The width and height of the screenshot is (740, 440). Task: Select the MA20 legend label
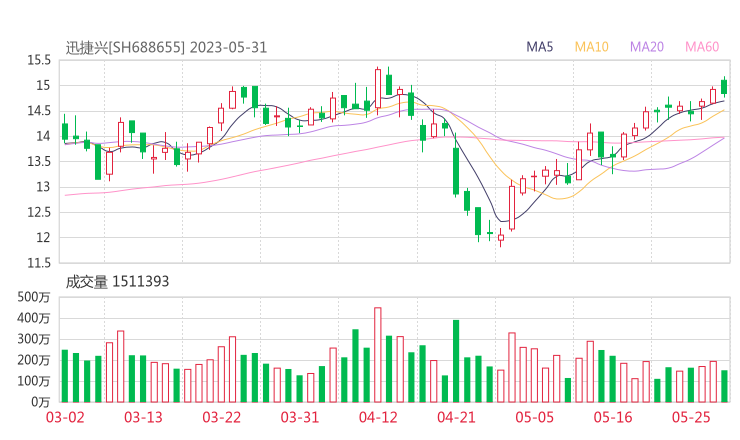pos(647,47)
